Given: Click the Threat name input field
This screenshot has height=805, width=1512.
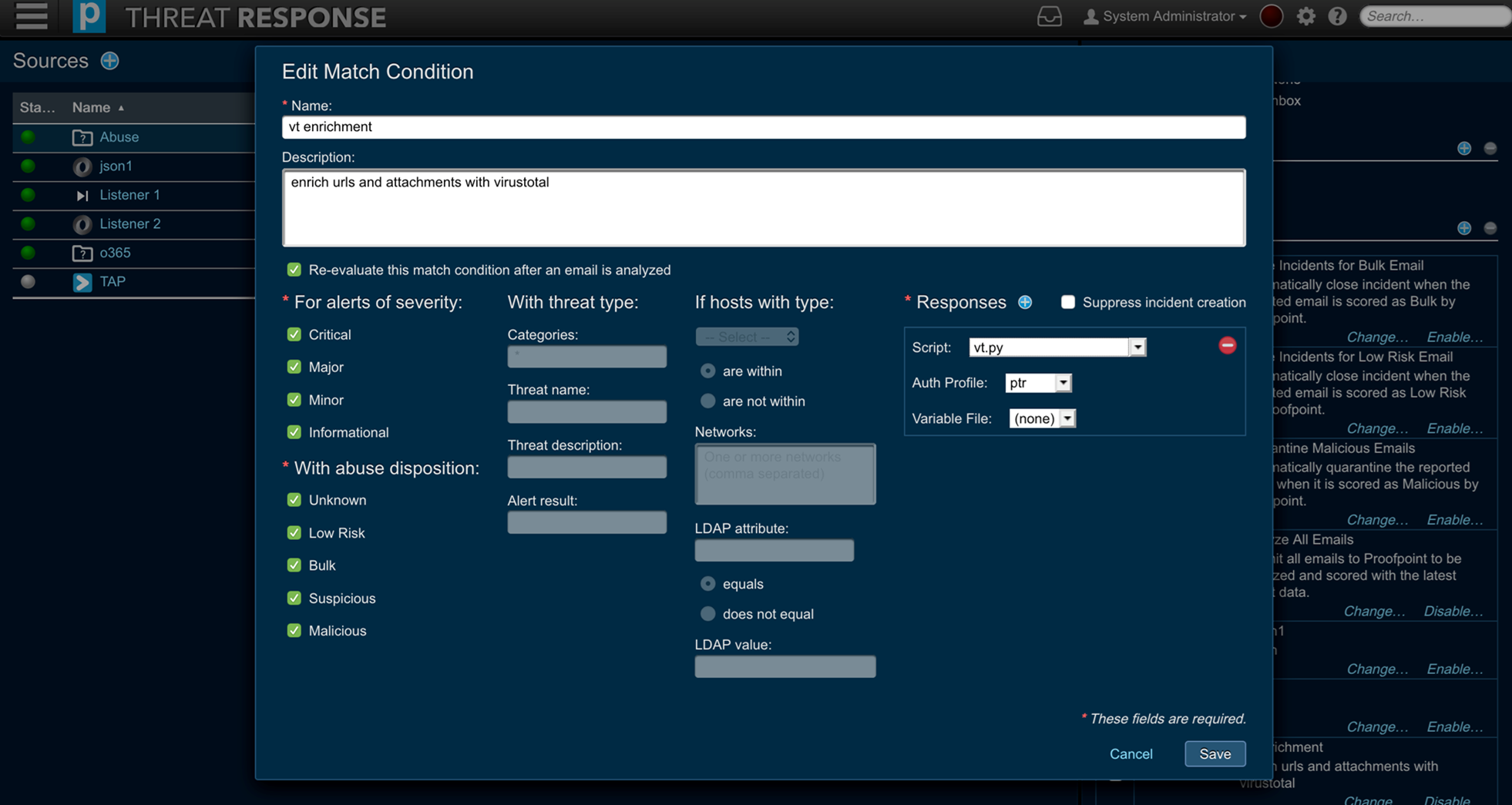Looking at the screenshot, I should tap(586, 412).
